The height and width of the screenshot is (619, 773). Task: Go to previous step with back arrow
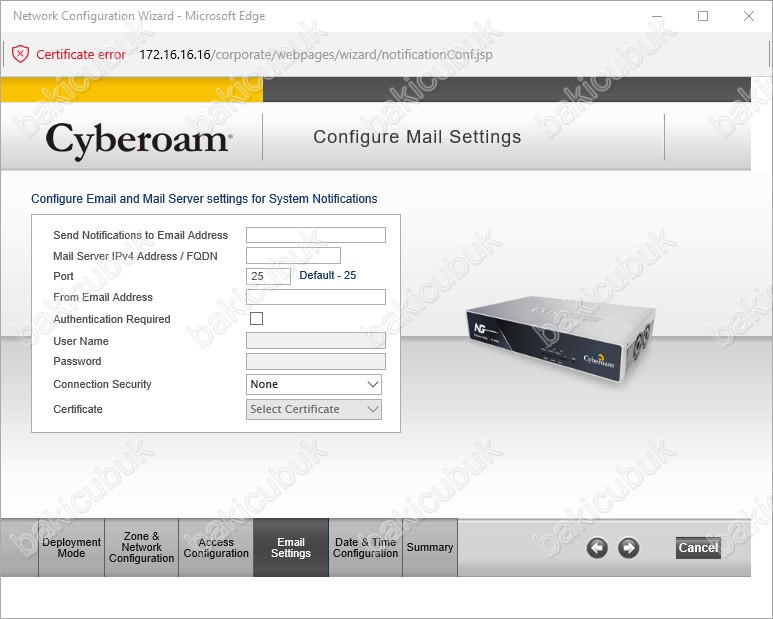pyautogui.click(x=597, y=548)
